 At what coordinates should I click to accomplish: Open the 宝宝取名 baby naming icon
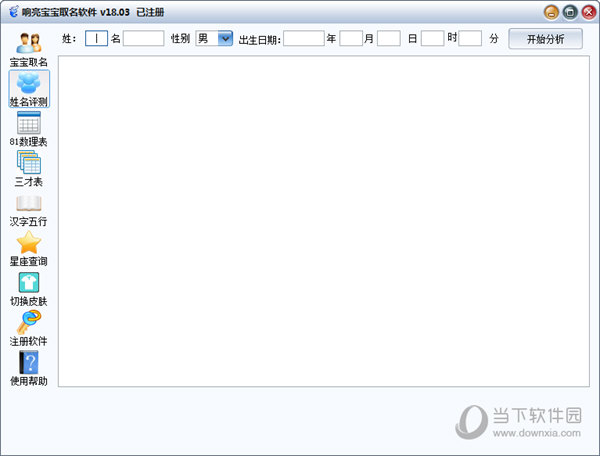point(29,43)
